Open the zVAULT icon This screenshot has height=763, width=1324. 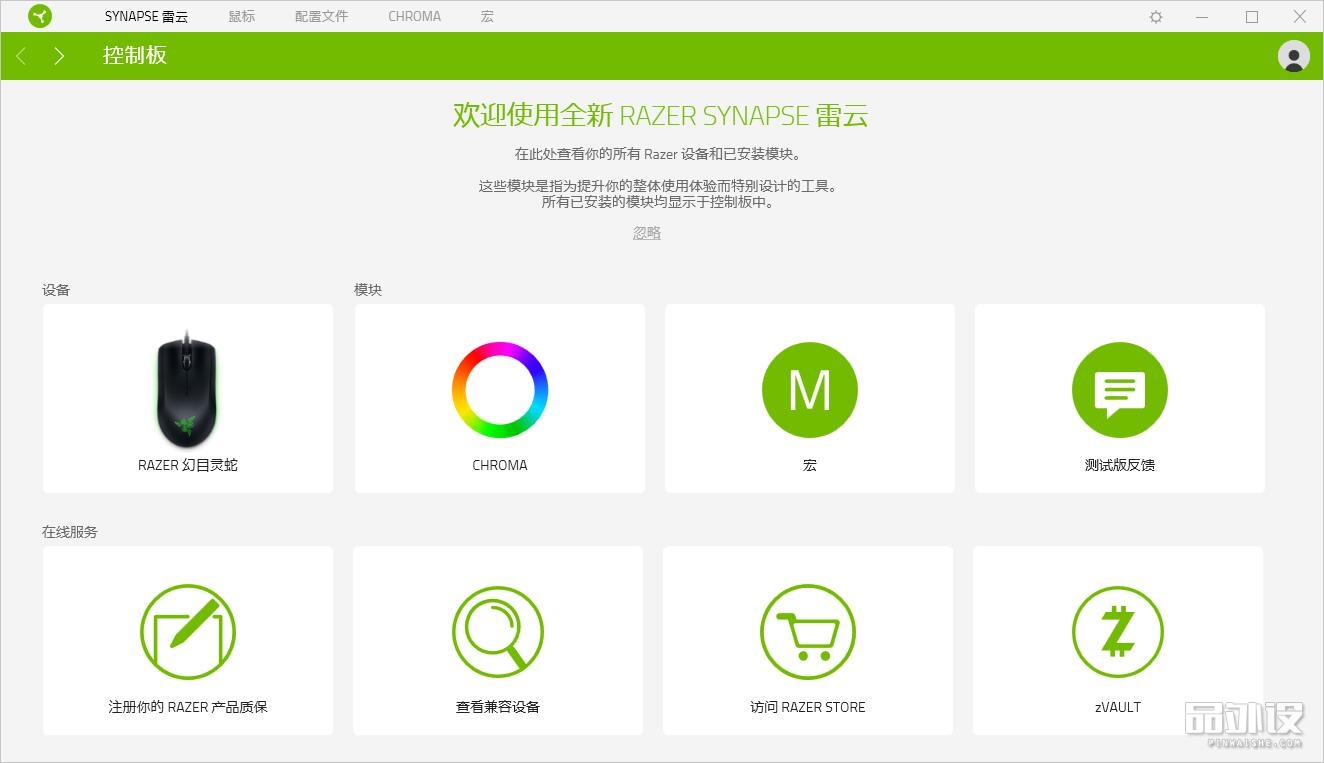[x=1118, y=632]
